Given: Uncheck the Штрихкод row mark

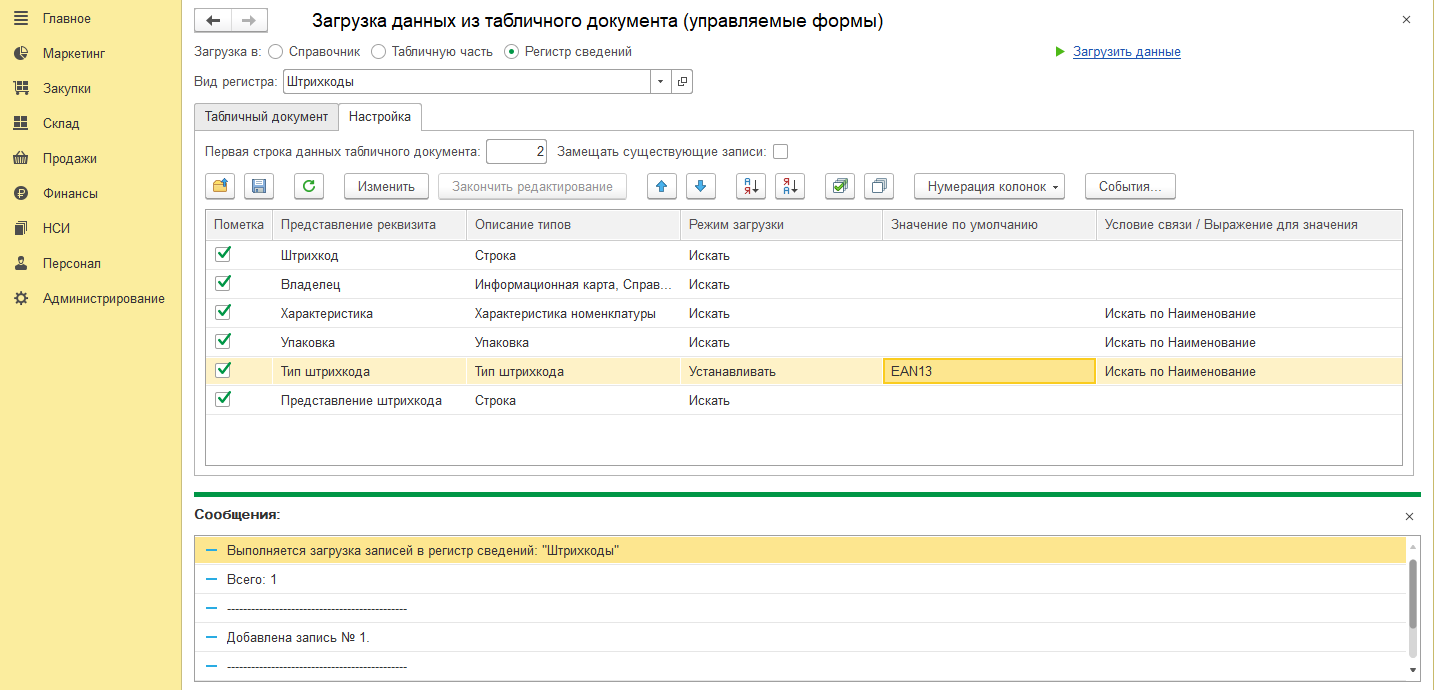Looking at the screenshot, I should click(223, 255).
